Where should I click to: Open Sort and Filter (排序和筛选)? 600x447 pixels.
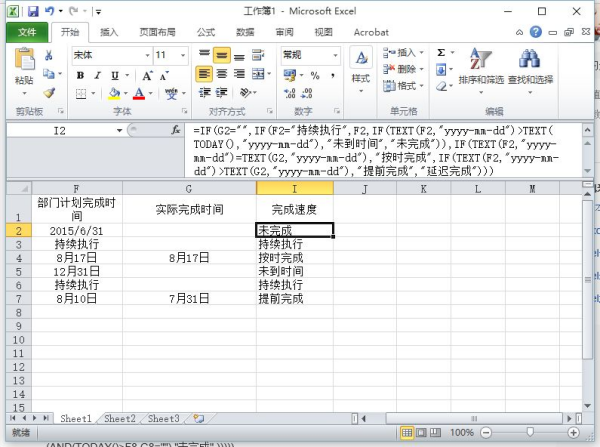482,66
